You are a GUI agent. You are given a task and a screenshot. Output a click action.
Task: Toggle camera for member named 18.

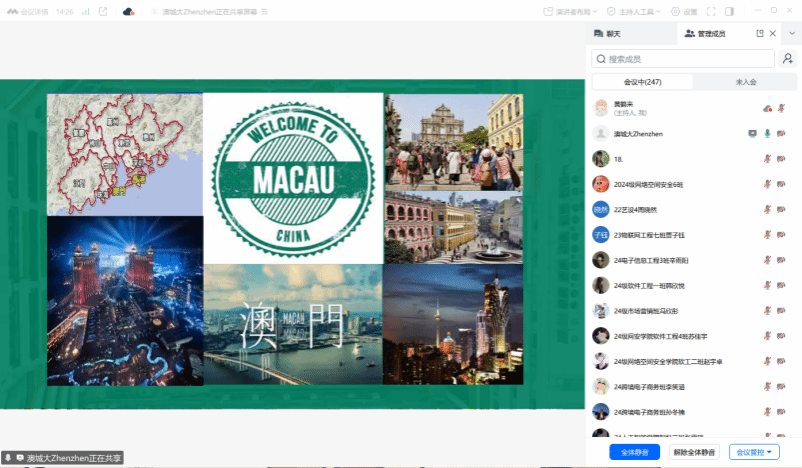780,158
